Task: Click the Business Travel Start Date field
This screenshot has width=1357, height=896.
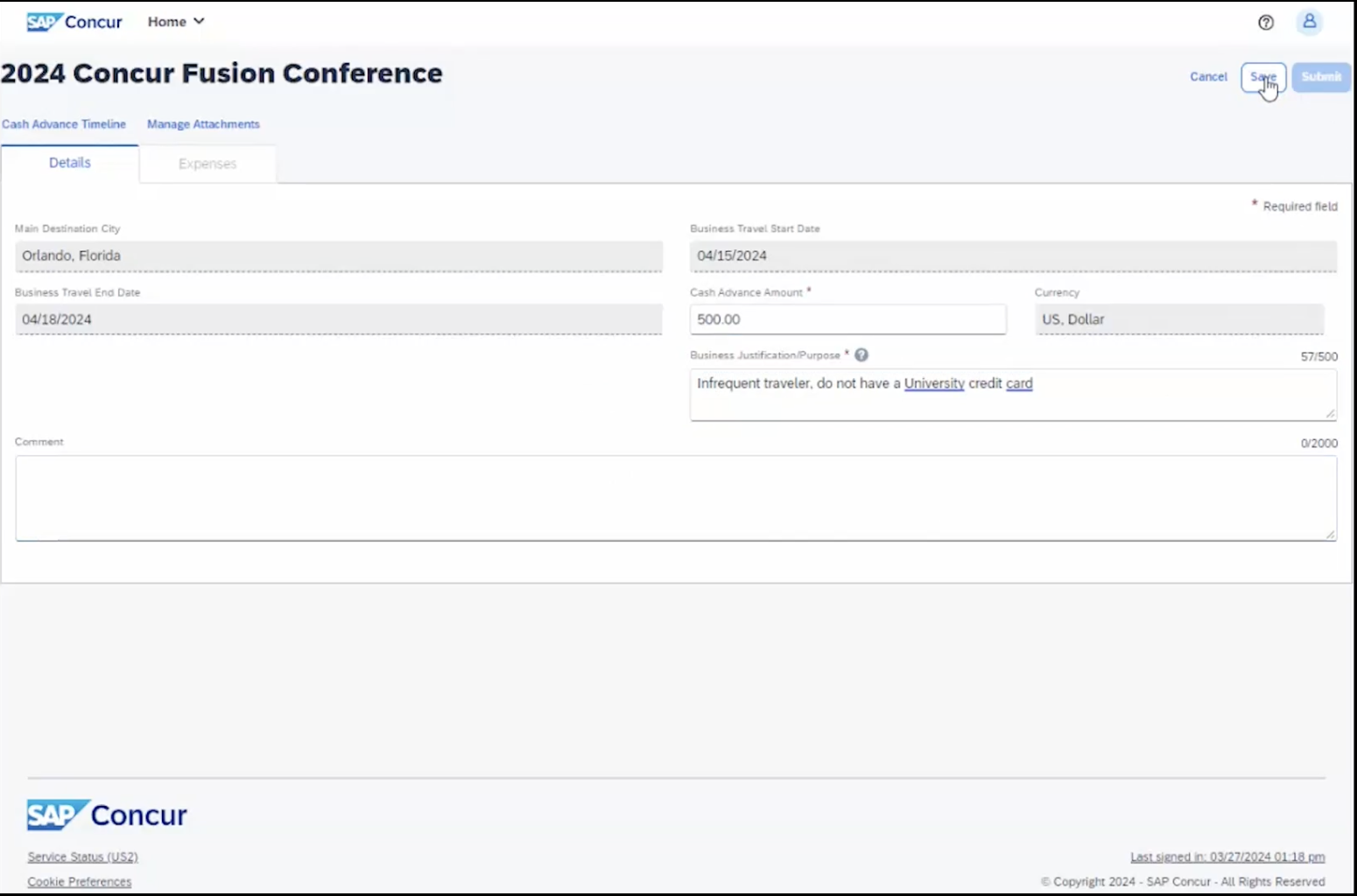Action: 1013,256
